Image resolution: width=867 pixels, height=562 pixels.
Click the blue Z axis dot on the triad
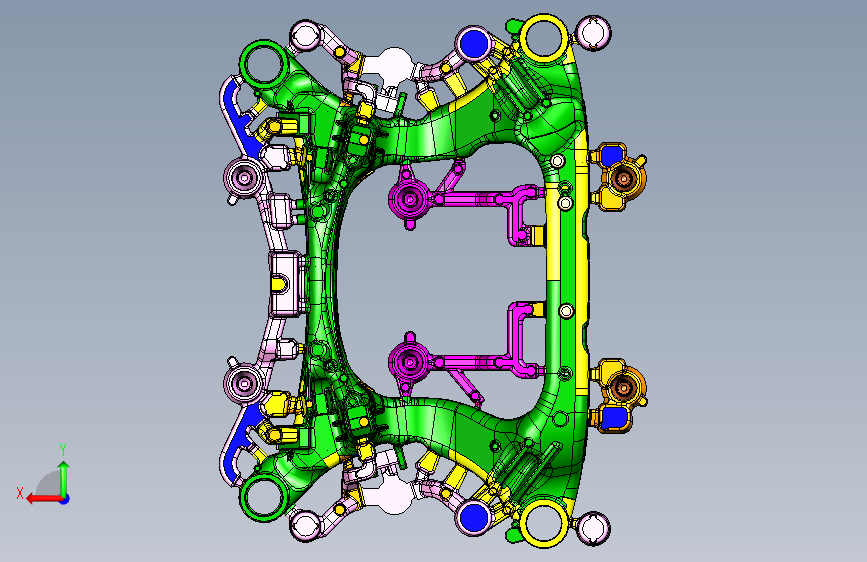pyautogui.click(x=65, y=499)
